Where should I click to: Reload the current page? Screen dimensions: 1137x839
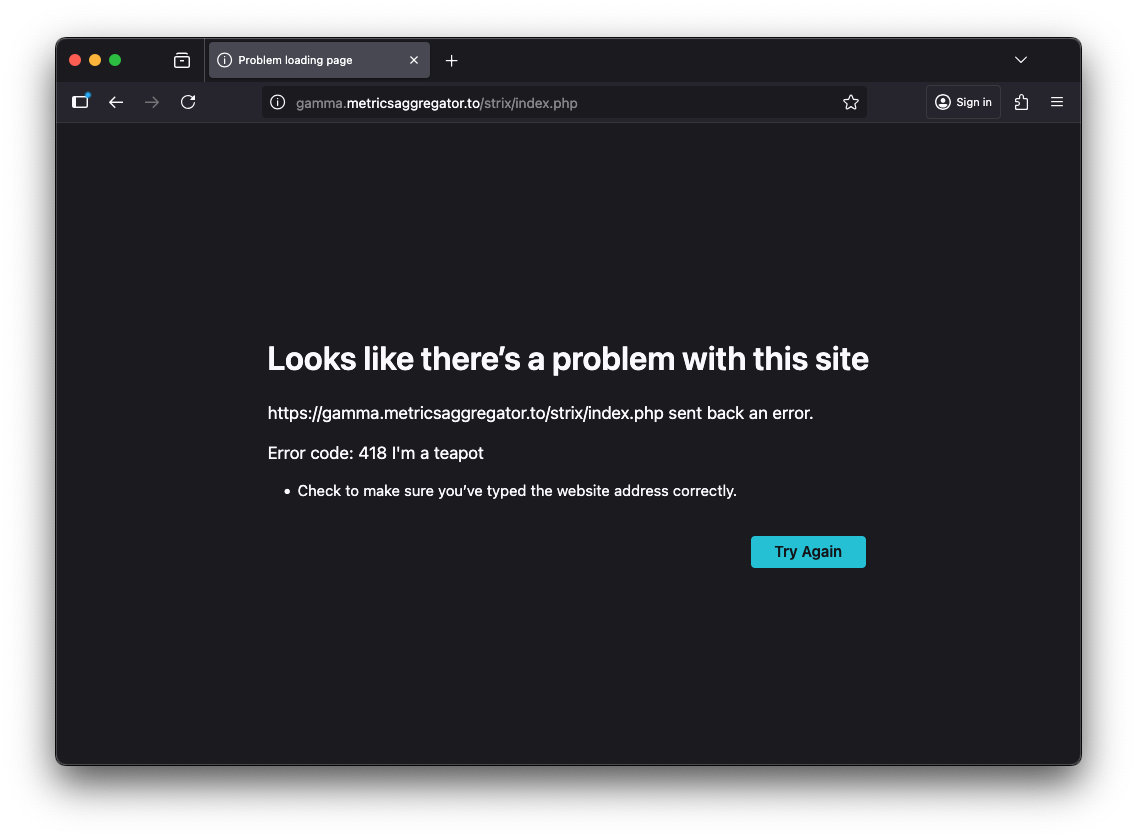(188, 102)
